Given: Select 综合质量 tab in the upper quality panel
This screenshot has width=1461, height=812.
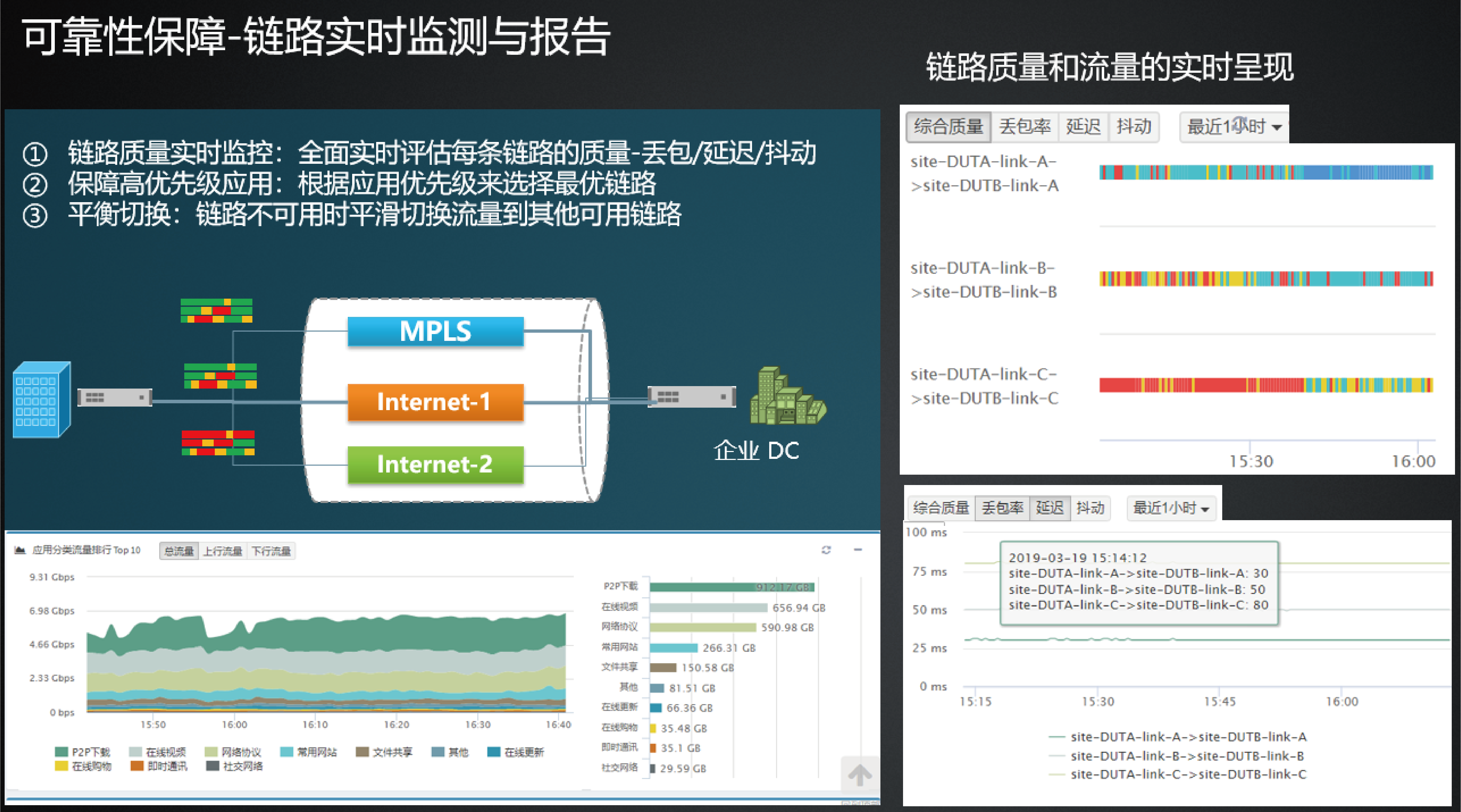Looking at the screenshot, I should pyautogui.click(x=948, y=126).
